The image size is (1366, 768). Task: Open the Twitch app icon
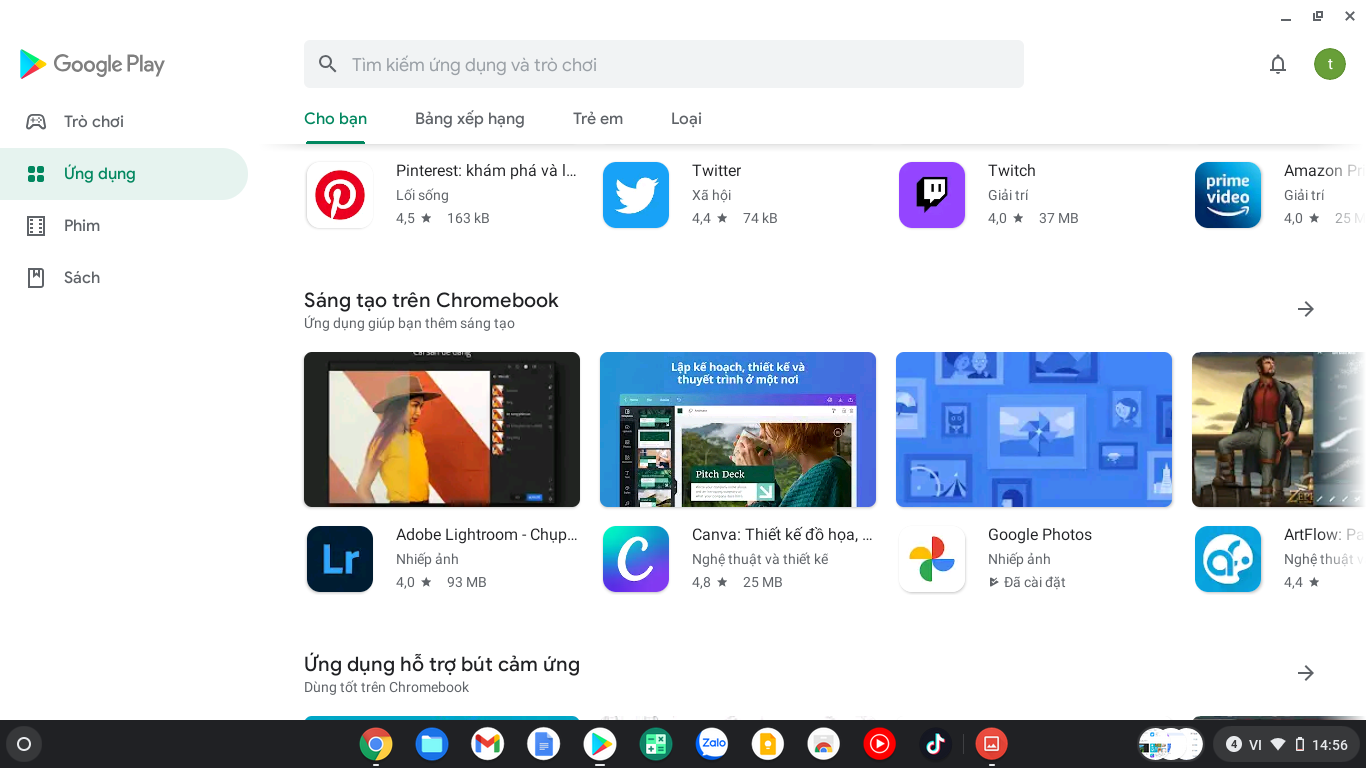pyautogui.click(x=932, y=195)
